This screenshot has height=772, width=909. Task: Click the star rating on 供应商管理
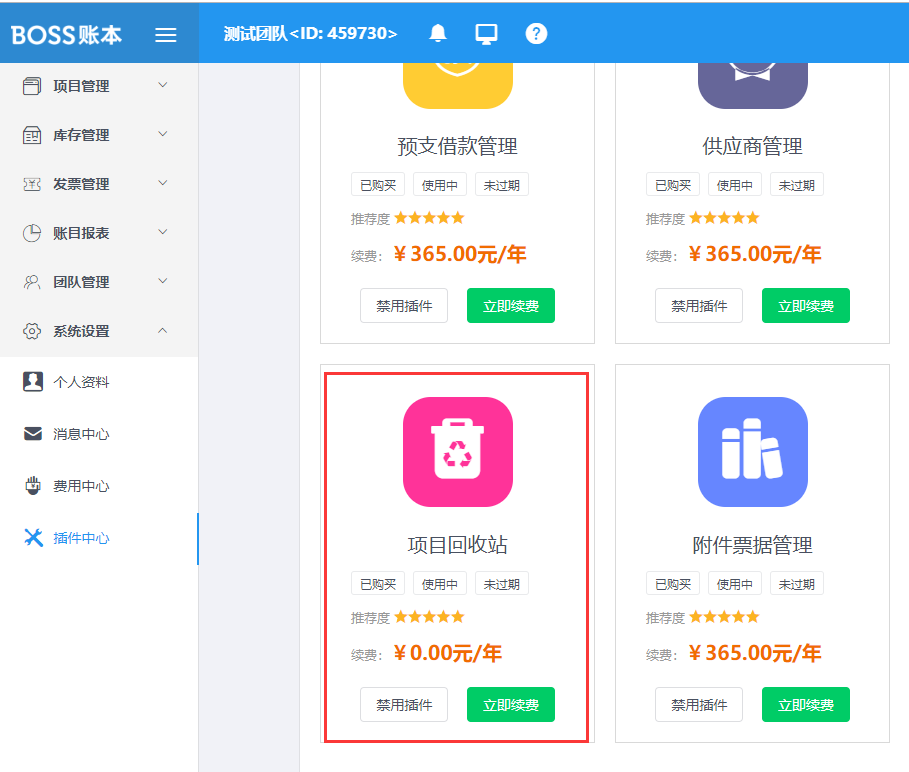click(x=724, y=218)
